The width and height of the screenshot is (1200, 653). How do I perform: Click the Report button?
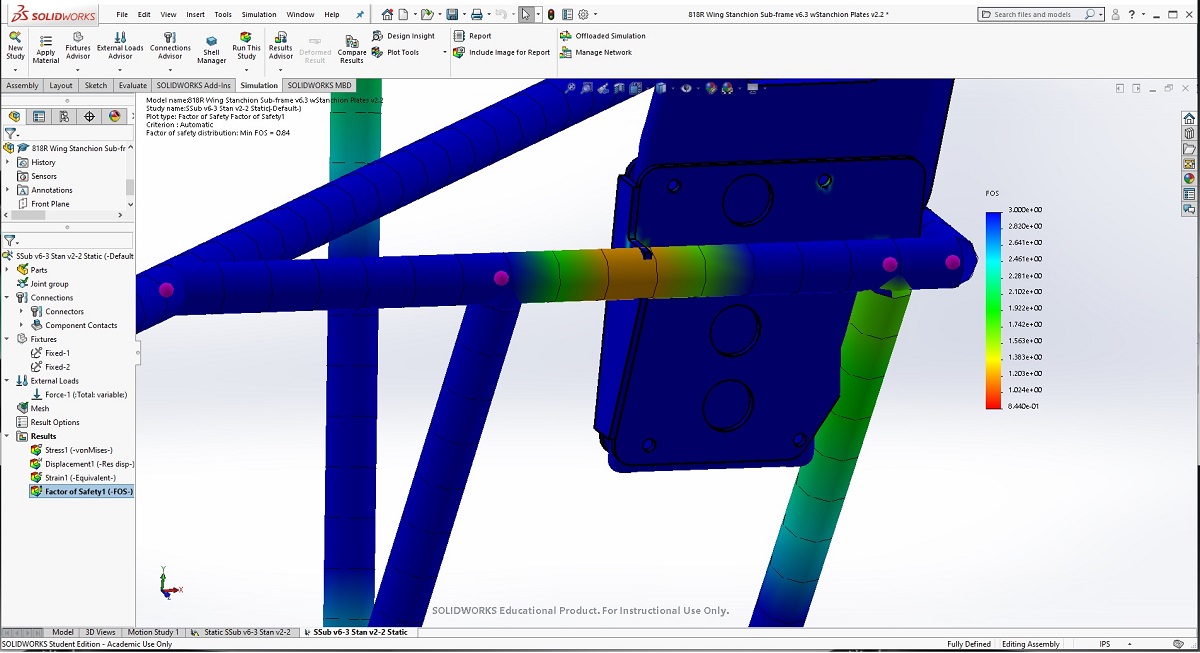point(472,36)
